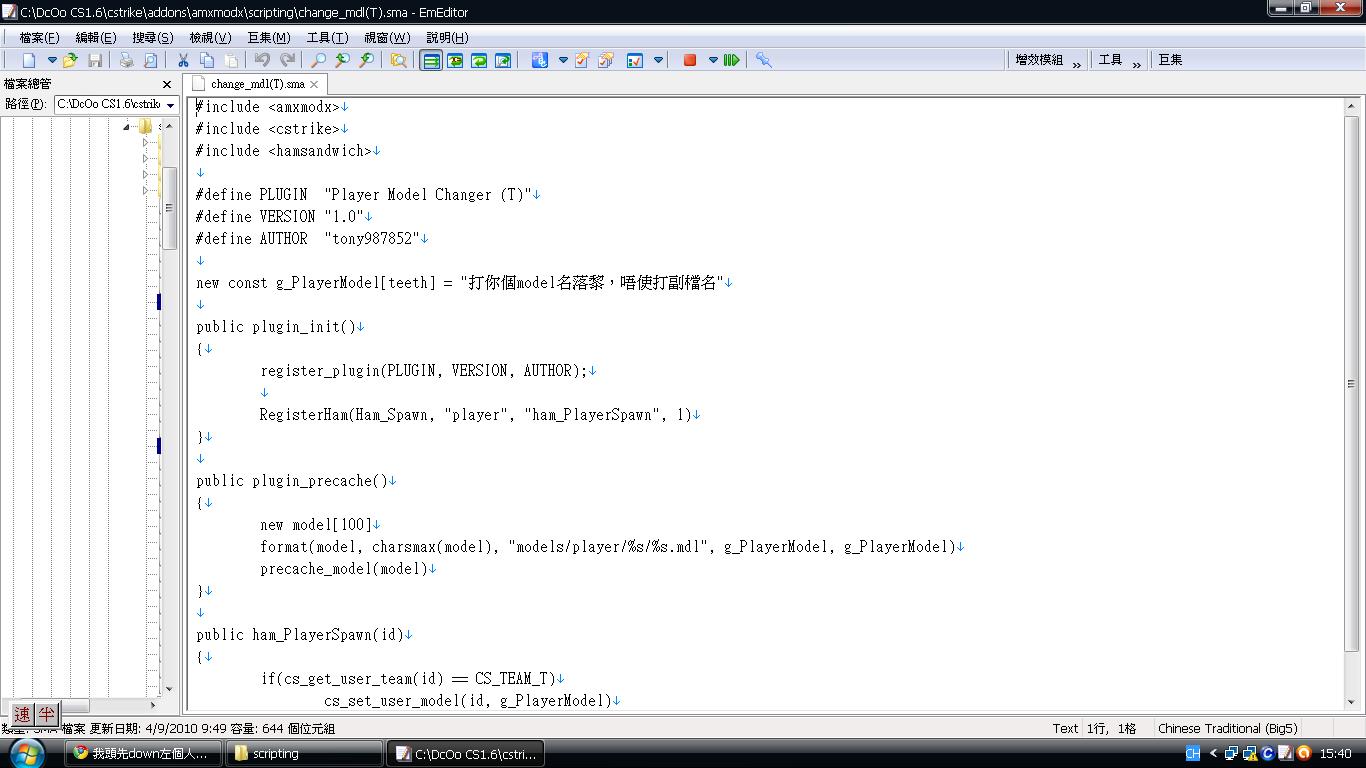Click the Print icon in the toolbar
The image size is (1366, 768).
[127, 60]
